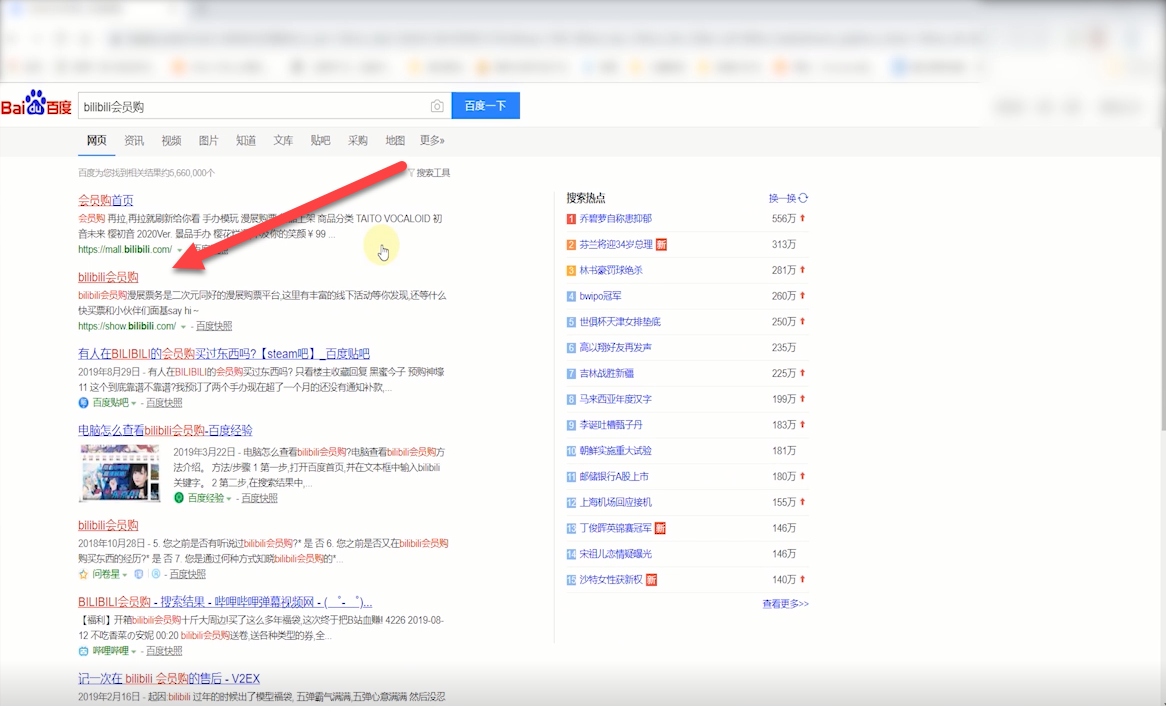
Task: Switch to the 文库 tab
Action: point(283,140)
